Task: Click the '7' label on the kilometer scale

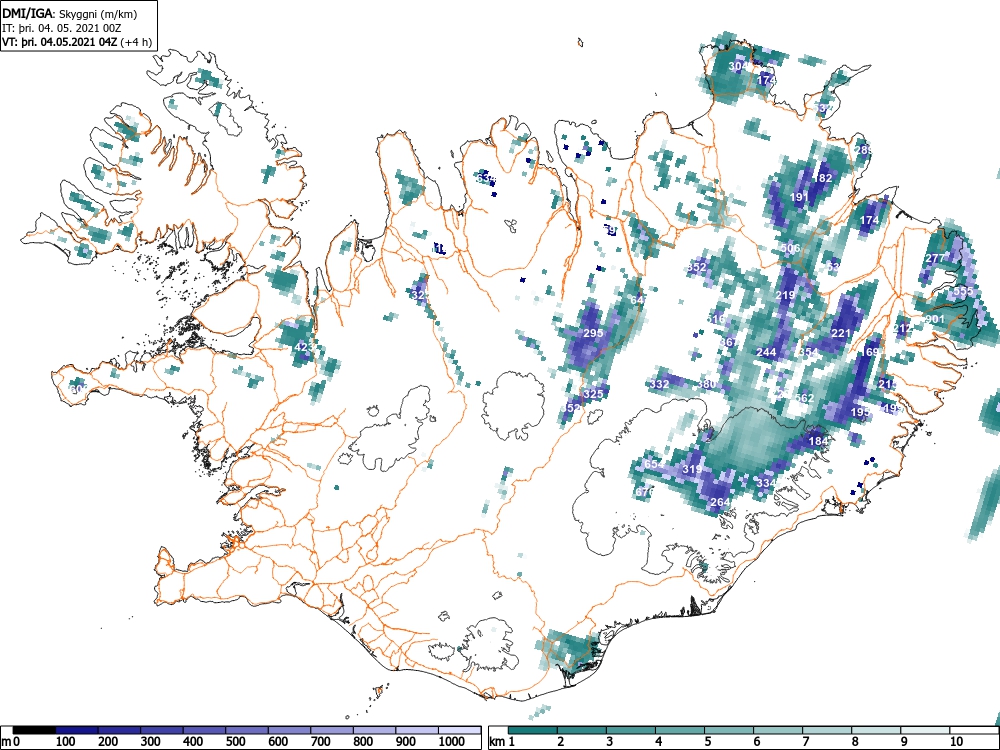Action: pyautogui.click(x=805, y=742)
